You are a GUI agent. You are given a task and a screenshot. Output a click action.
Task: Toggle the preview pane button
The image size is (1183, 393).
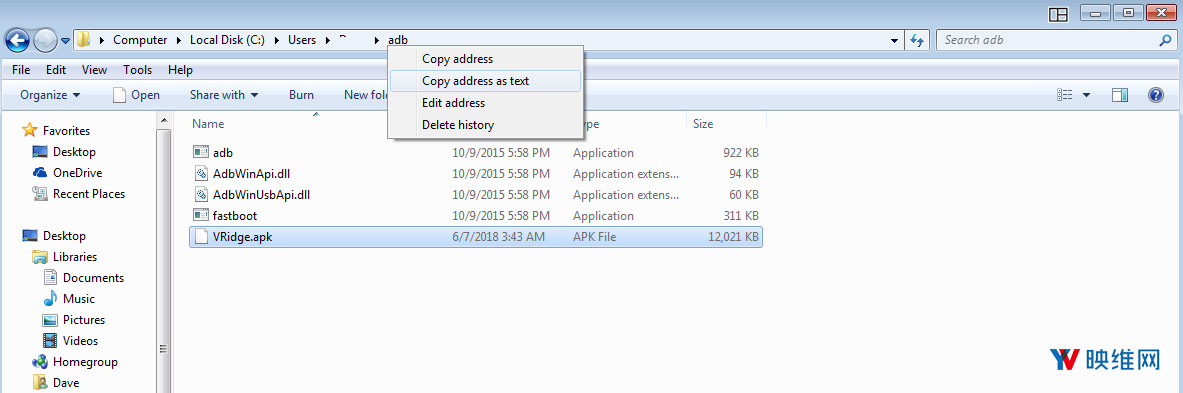tap(1120, 94)
